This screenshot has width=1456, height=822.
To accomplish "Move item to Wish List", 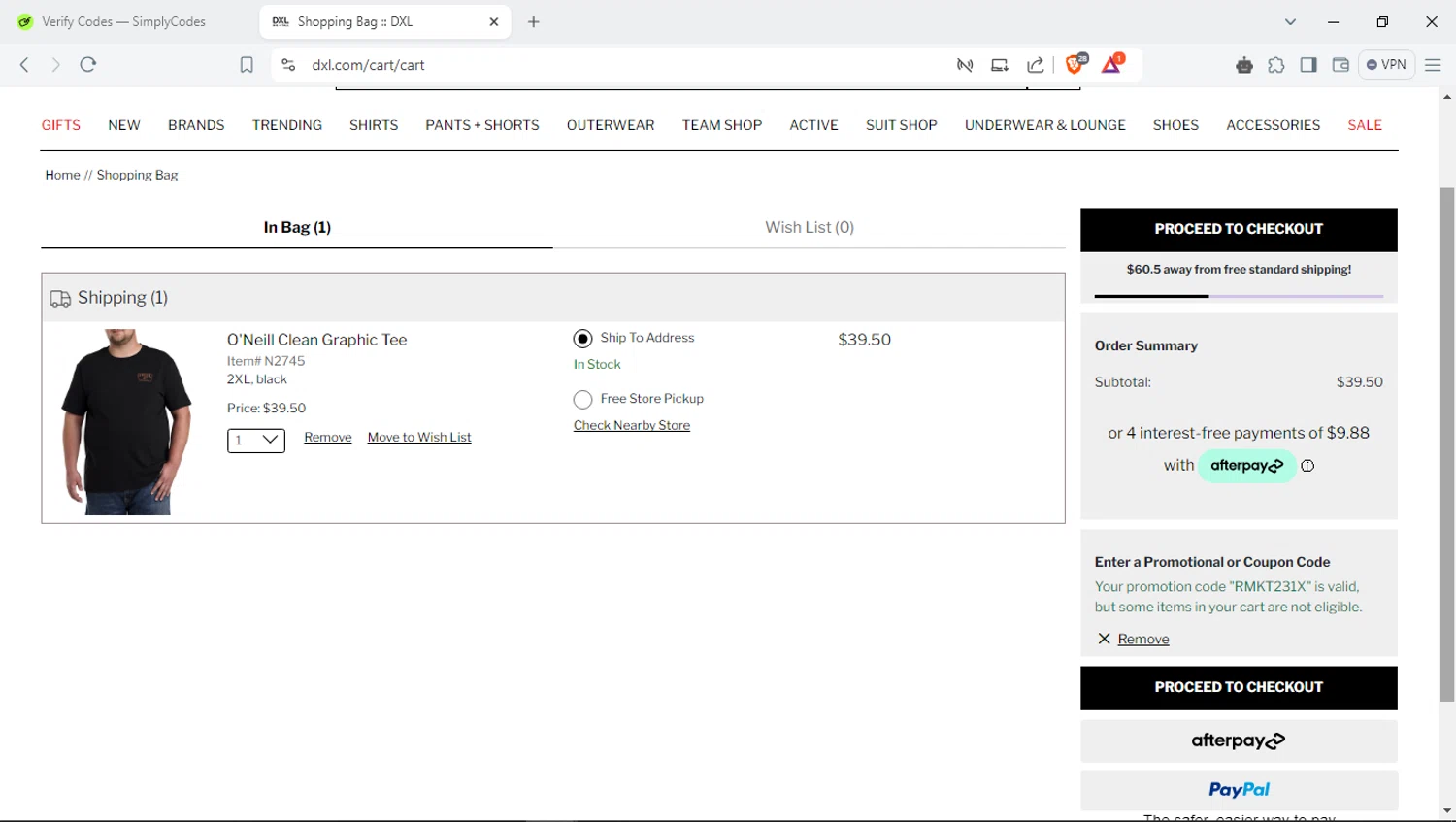I will (419, 438).
